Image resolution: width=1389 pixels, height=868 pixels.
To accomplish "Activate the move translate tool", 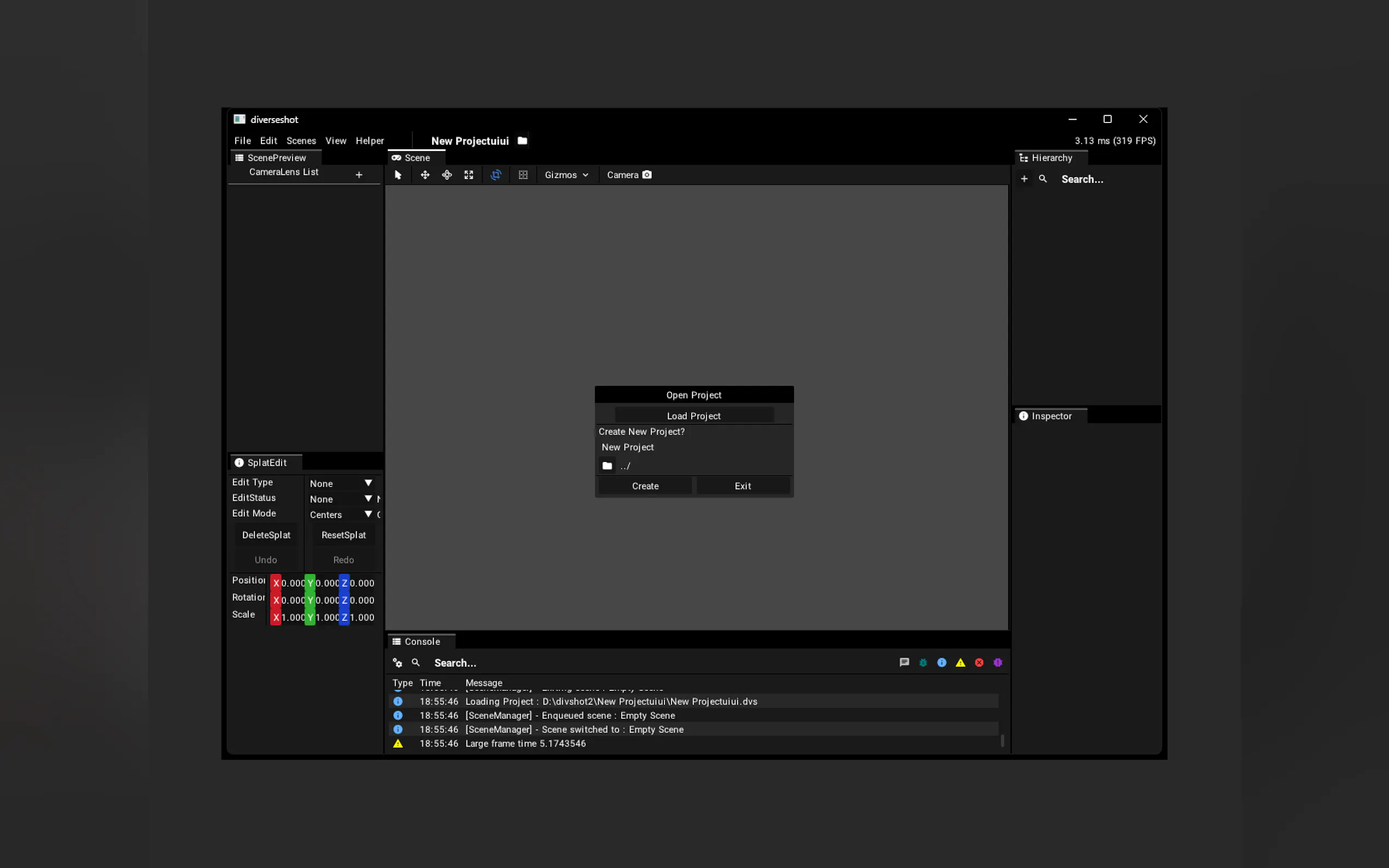I will pyautogui.click(x=425, y=175).
